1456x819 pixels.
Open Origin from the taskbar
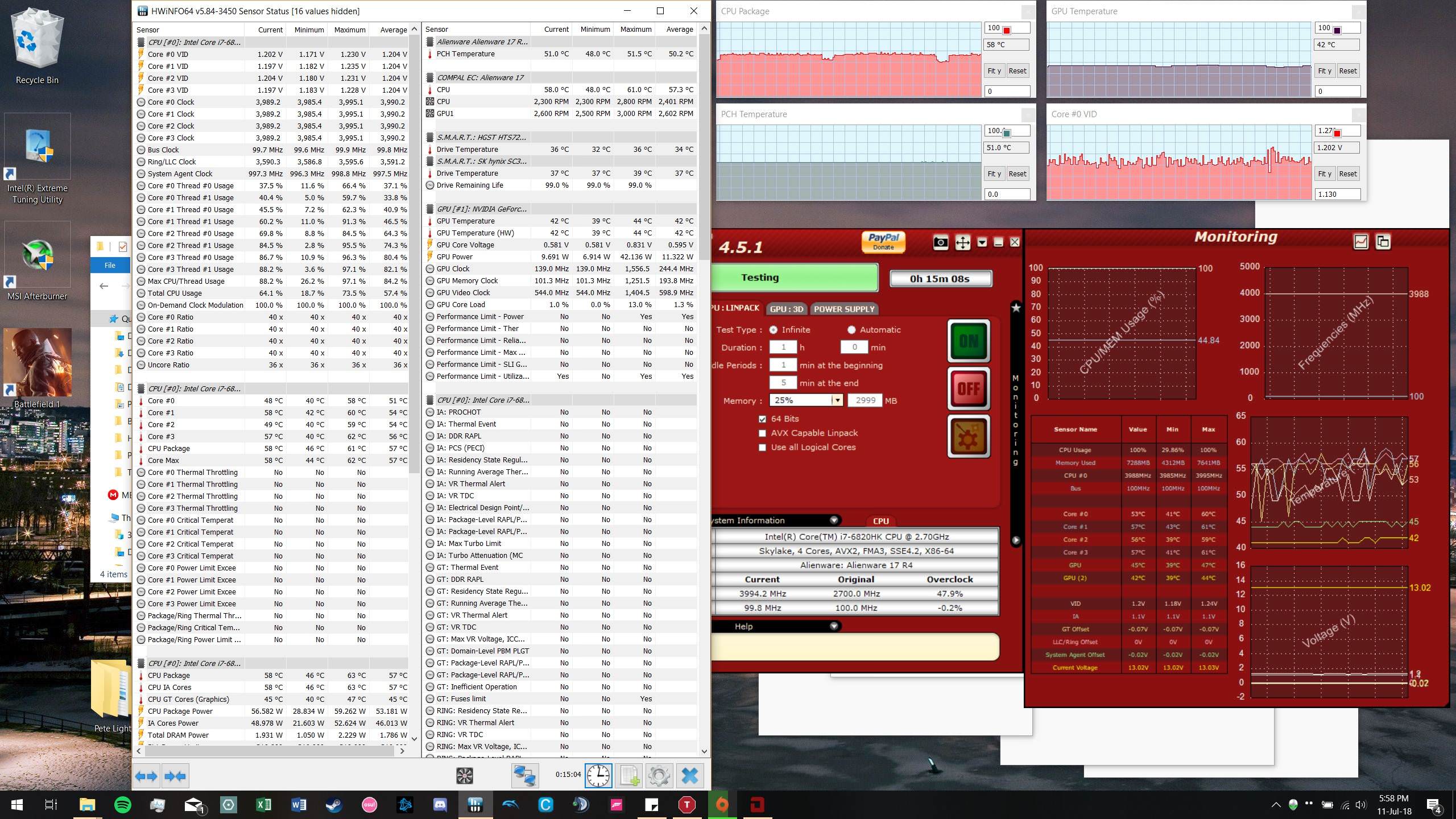click(x=722, y=805)
